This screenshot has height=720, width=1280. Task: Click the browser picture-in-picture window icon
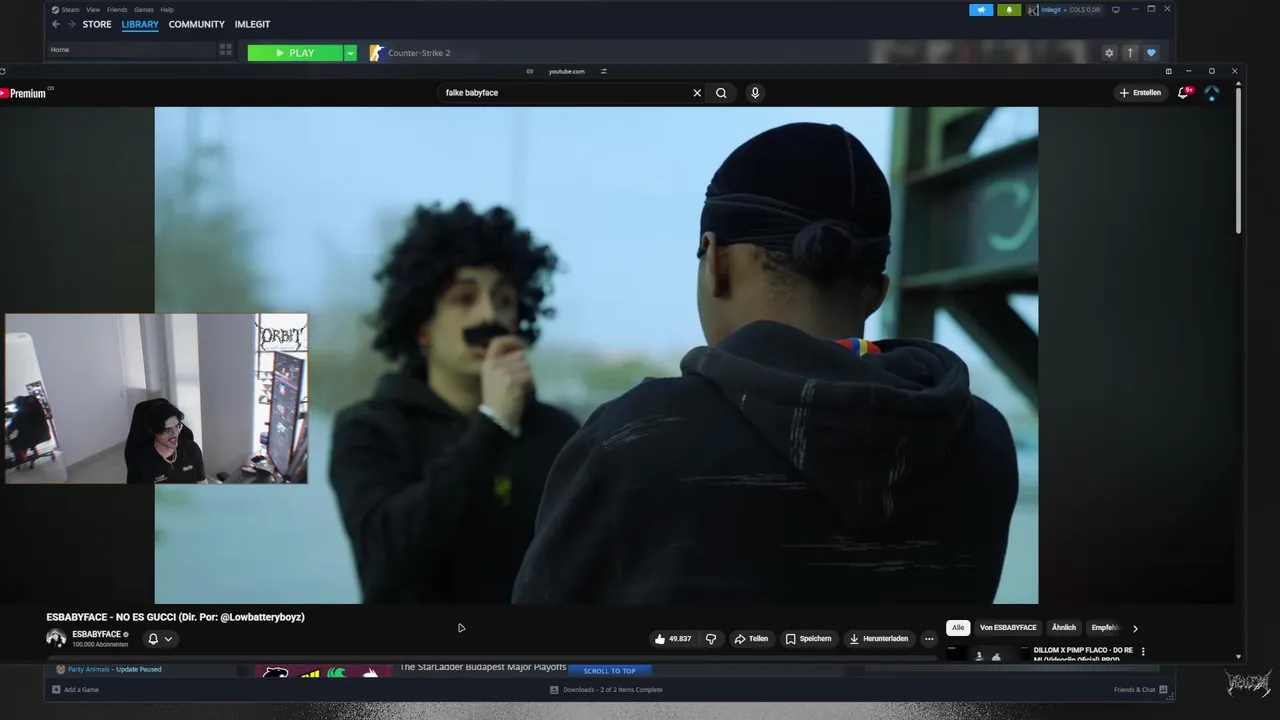click(x=1168, y=71)
